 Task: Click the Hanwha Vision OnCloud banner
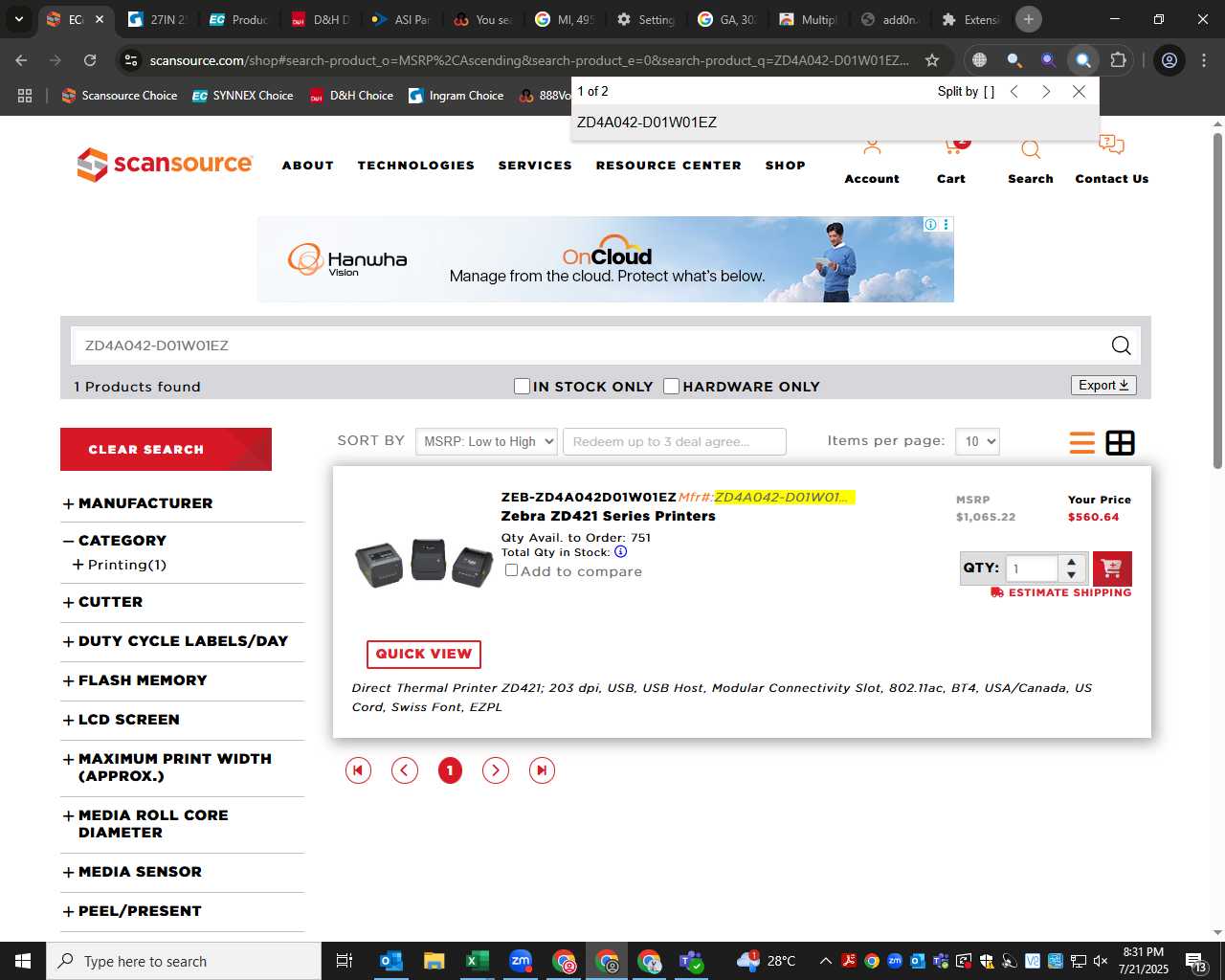[606, 259]
